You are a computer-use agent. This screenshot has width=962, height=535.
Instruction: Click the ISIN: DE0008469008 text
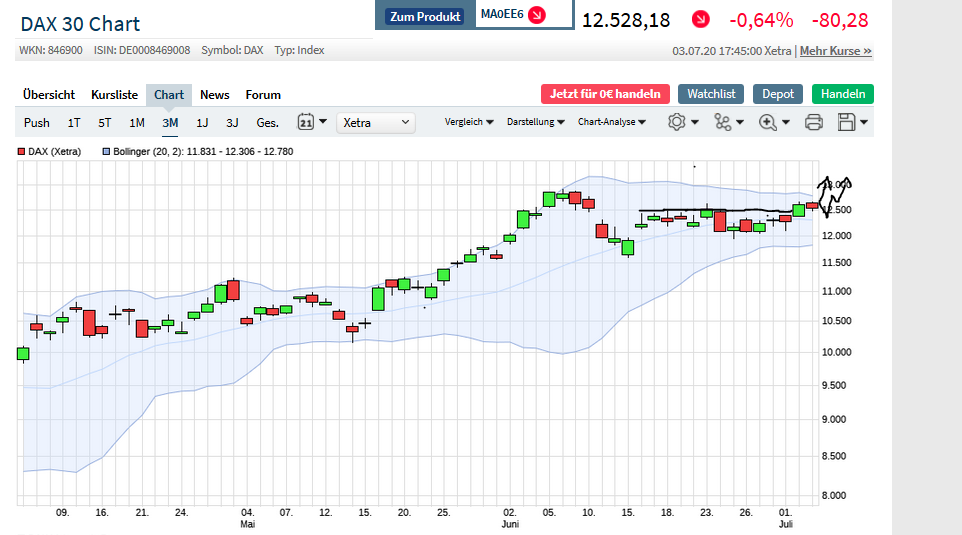pos(142,50)
